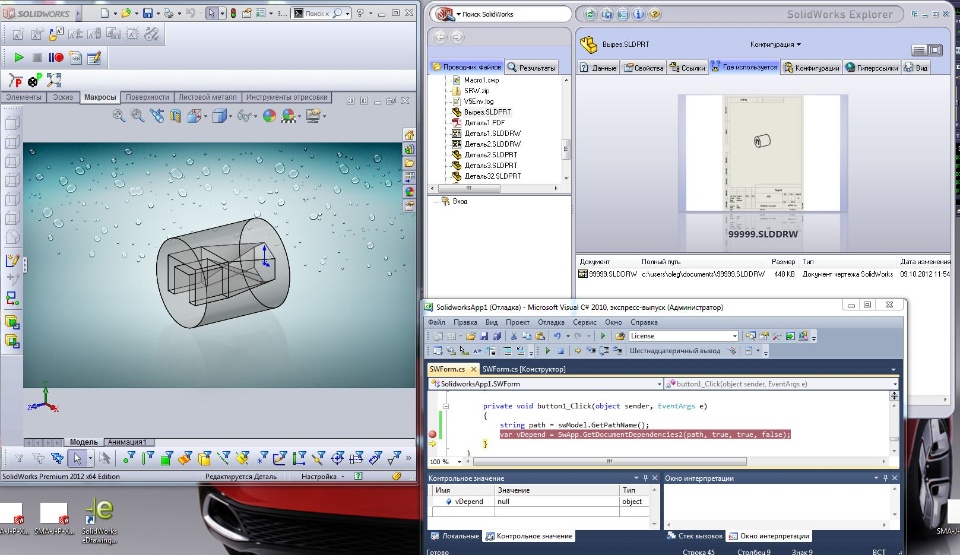This screenshot has height=555, width=960.
Task: Click the 99999.SLDDRW drawing preview thumbnail
Action: 763,153
